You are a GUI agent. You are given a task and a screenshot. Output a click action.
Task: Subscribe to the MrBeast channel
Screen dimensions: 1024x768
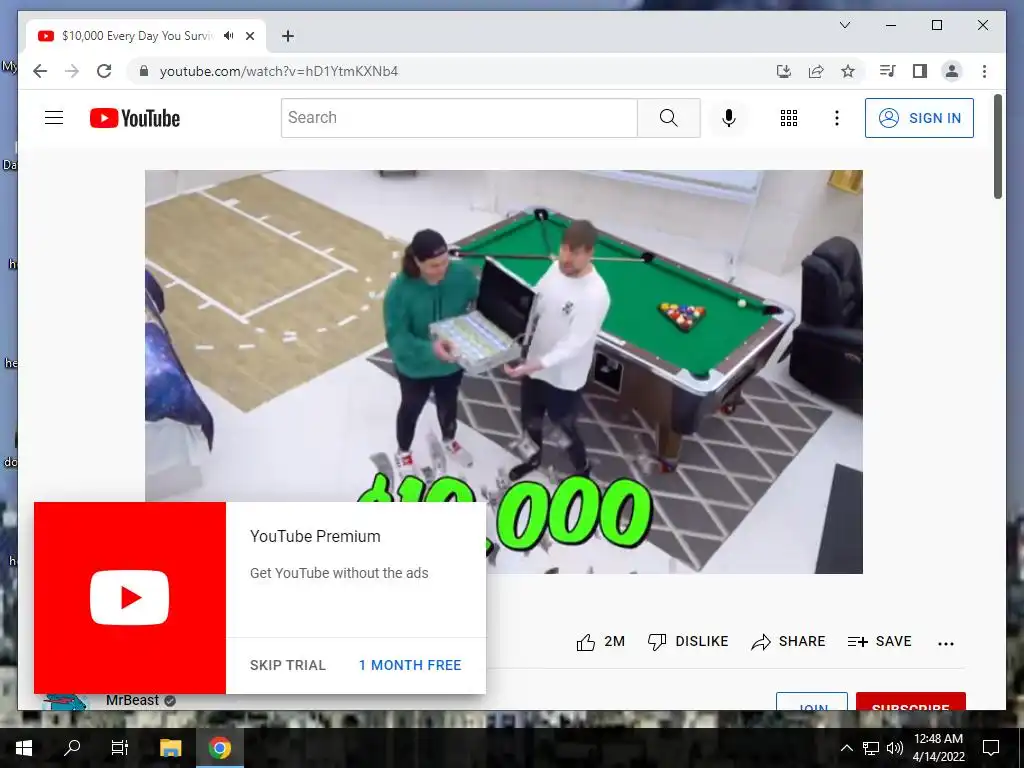[910, 701]
